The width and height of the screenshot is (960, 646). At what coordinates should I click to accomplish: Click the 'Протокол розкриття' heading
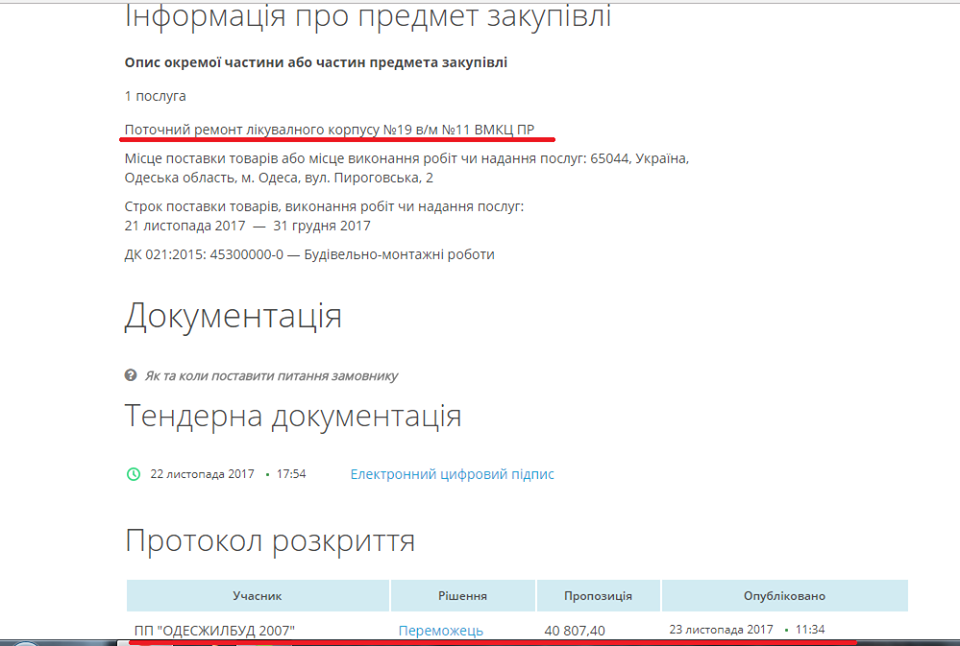pyautogui.click(x=270, y=541)
